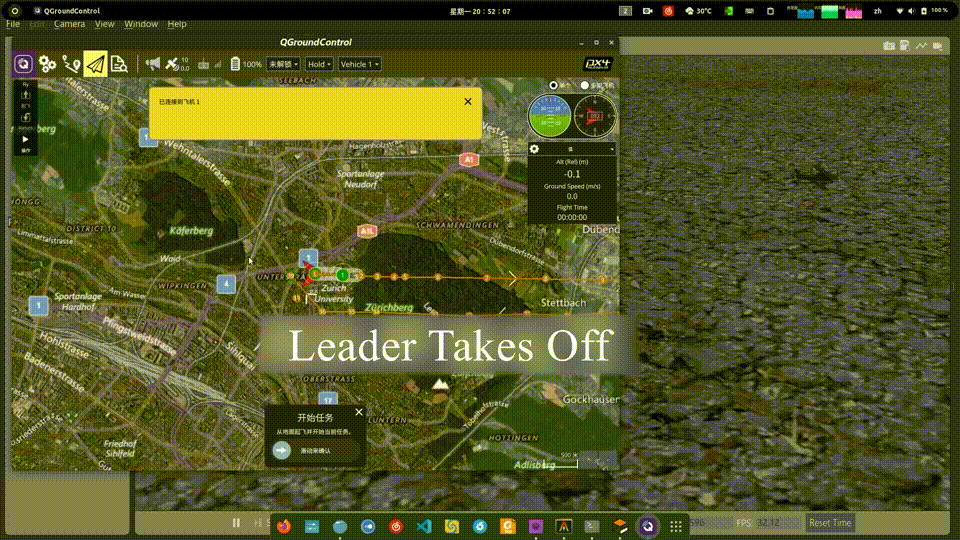Click the attitude indicator instrument
Screen dimensions: 960x540
coord(549,116)
